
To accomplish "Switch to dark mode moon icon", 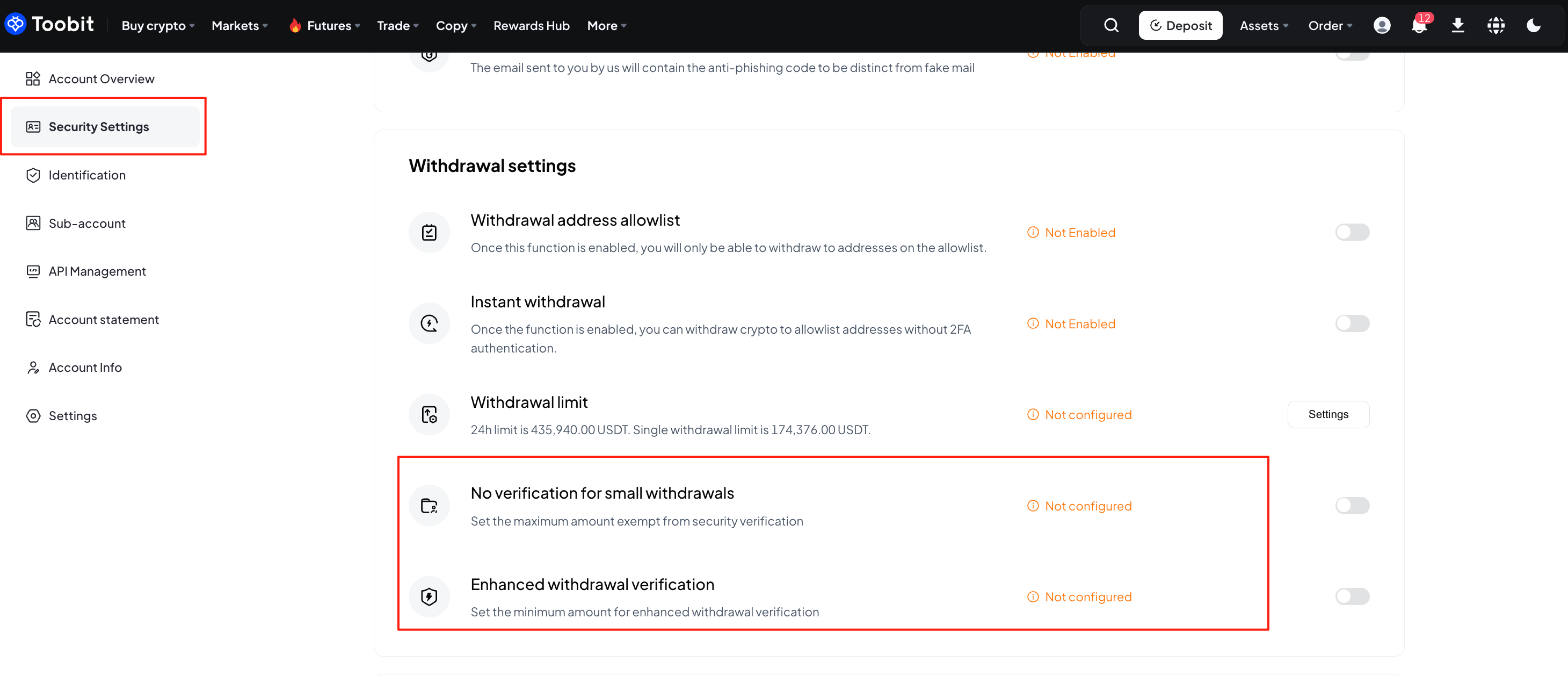I will coord(1533,26).
